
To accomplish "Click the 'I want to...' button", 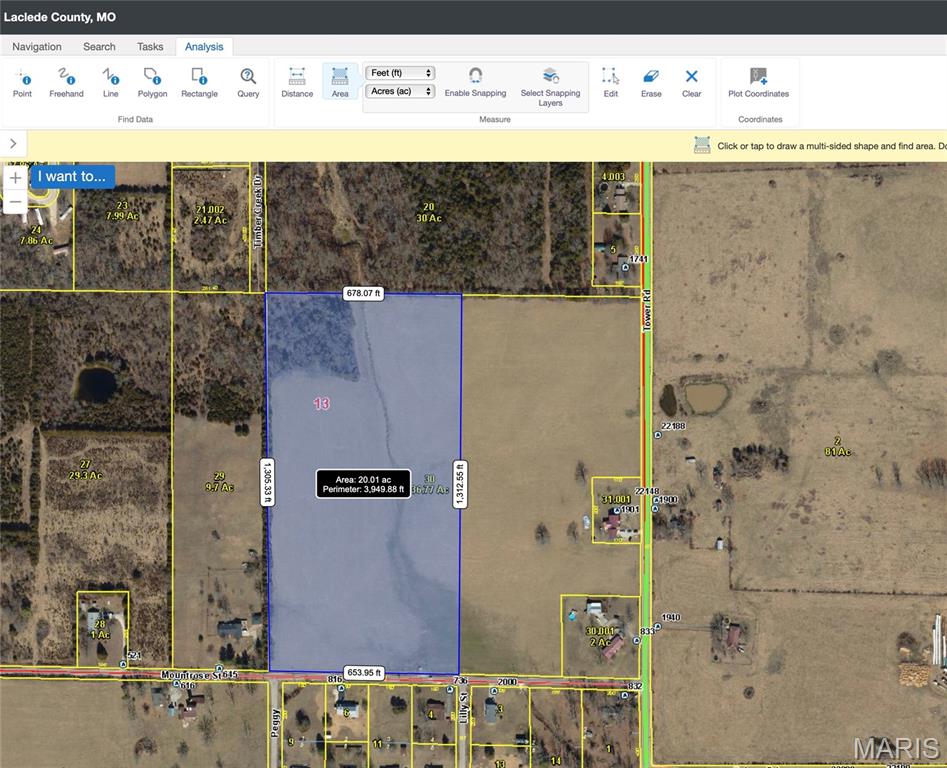I will pos(71,176).
